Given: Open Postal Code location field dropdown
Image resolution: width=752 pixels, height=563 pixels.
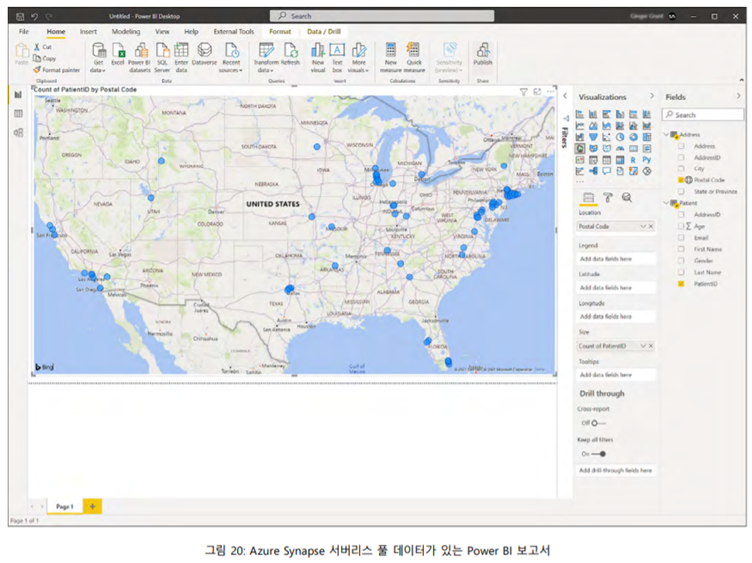Looking at the screenshot, I should pos(643,226).
